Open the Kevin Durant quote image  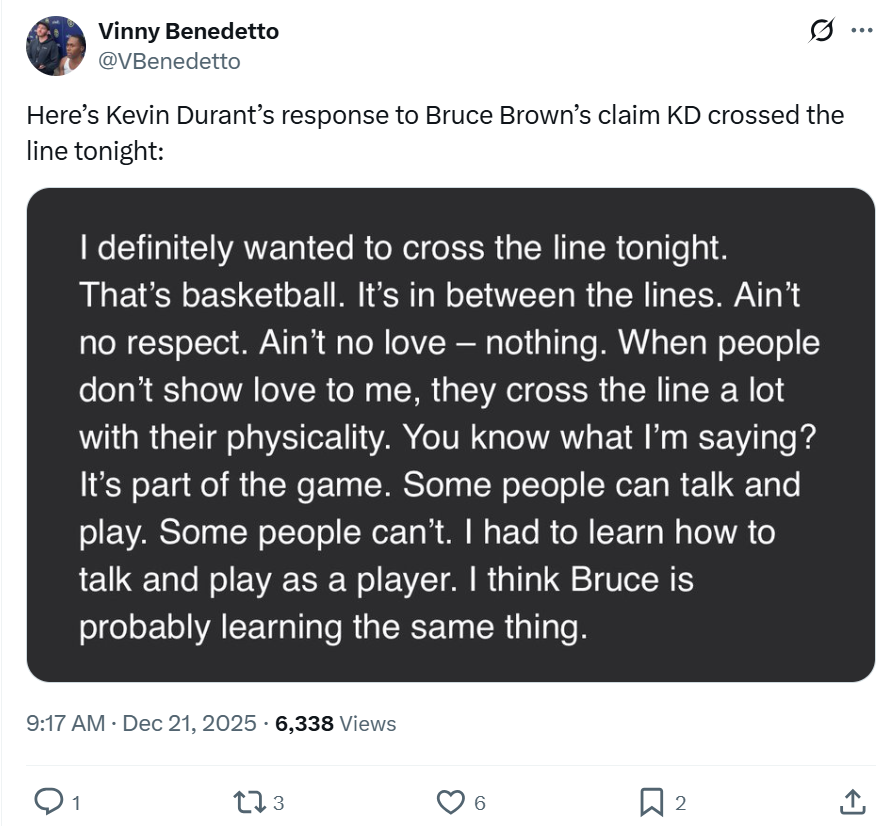450,435
